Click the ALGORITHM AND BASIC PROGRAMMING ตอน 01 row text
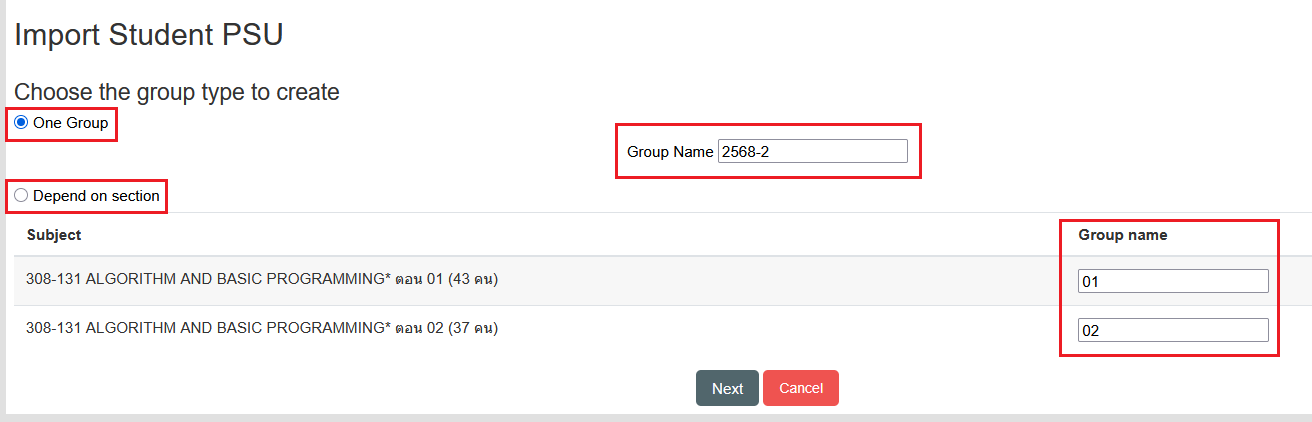This screenshot has height=422, width=1312. 262,280
